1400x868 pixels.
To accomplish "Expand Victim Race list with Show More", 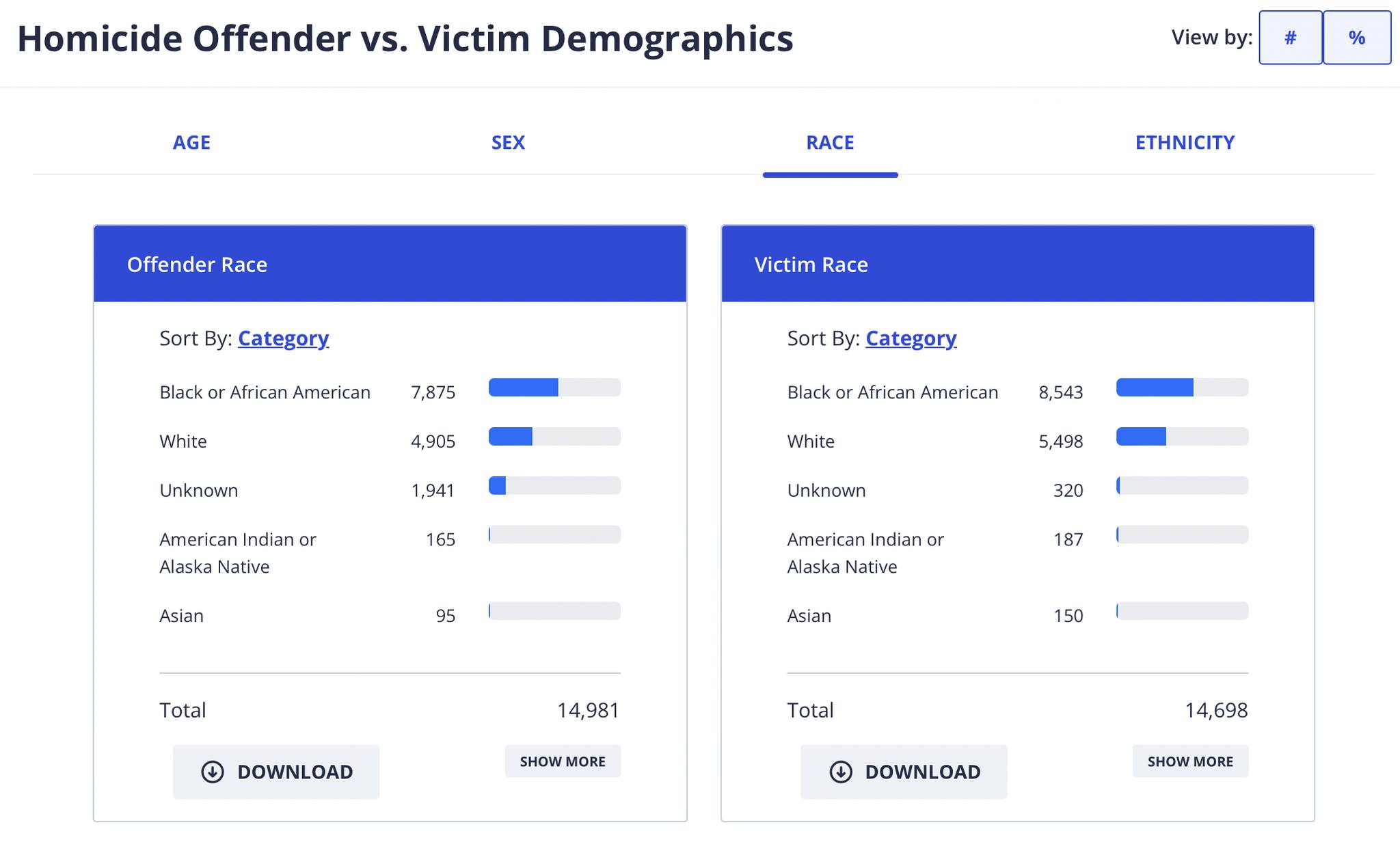I will [x=1190, y=761].
